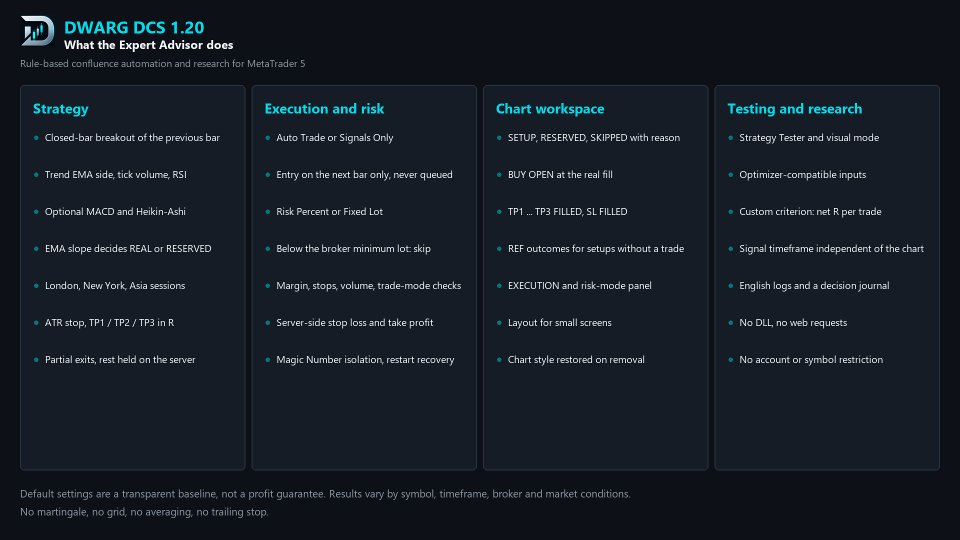960x540 pixels.
Task: Click the DWARG logo icon
Action: click(37, 31)
